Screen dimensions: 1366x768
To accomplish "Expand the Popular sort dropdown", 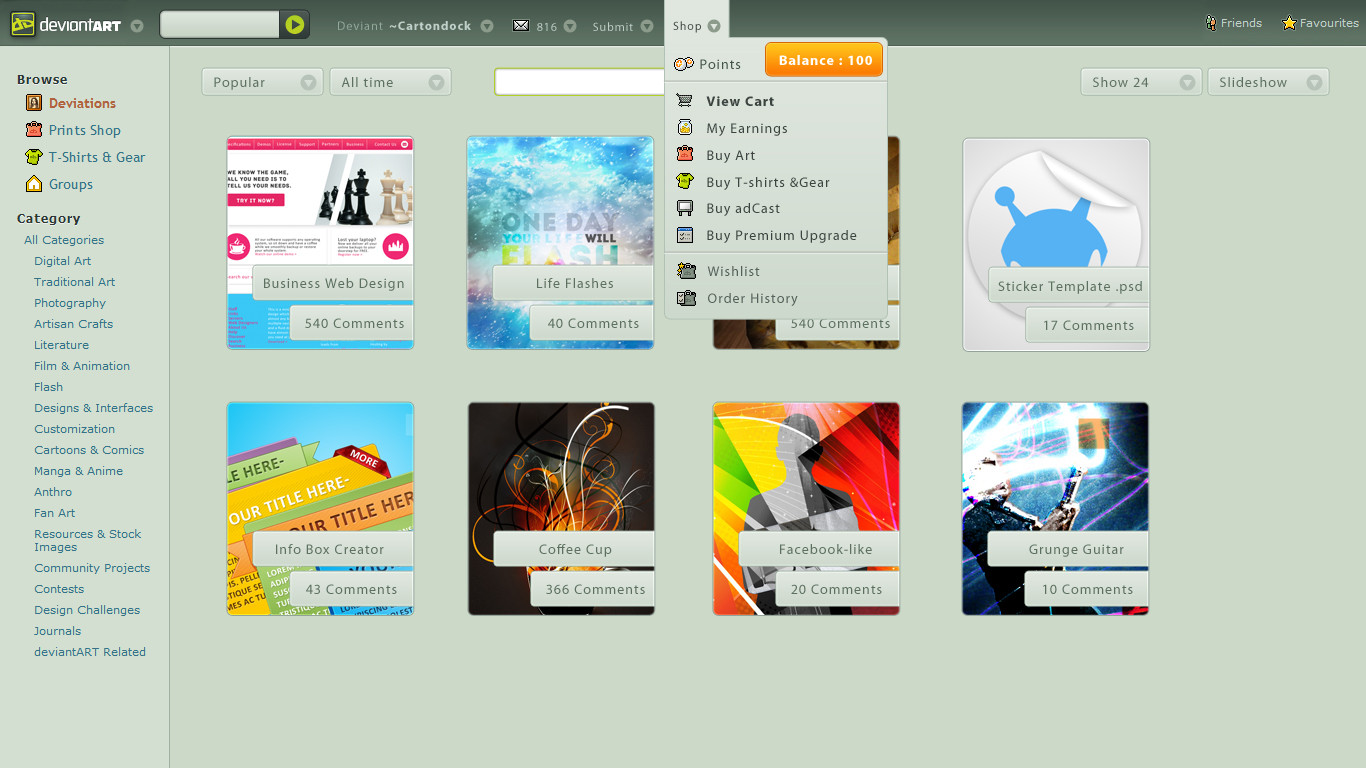I will [263, 82].
